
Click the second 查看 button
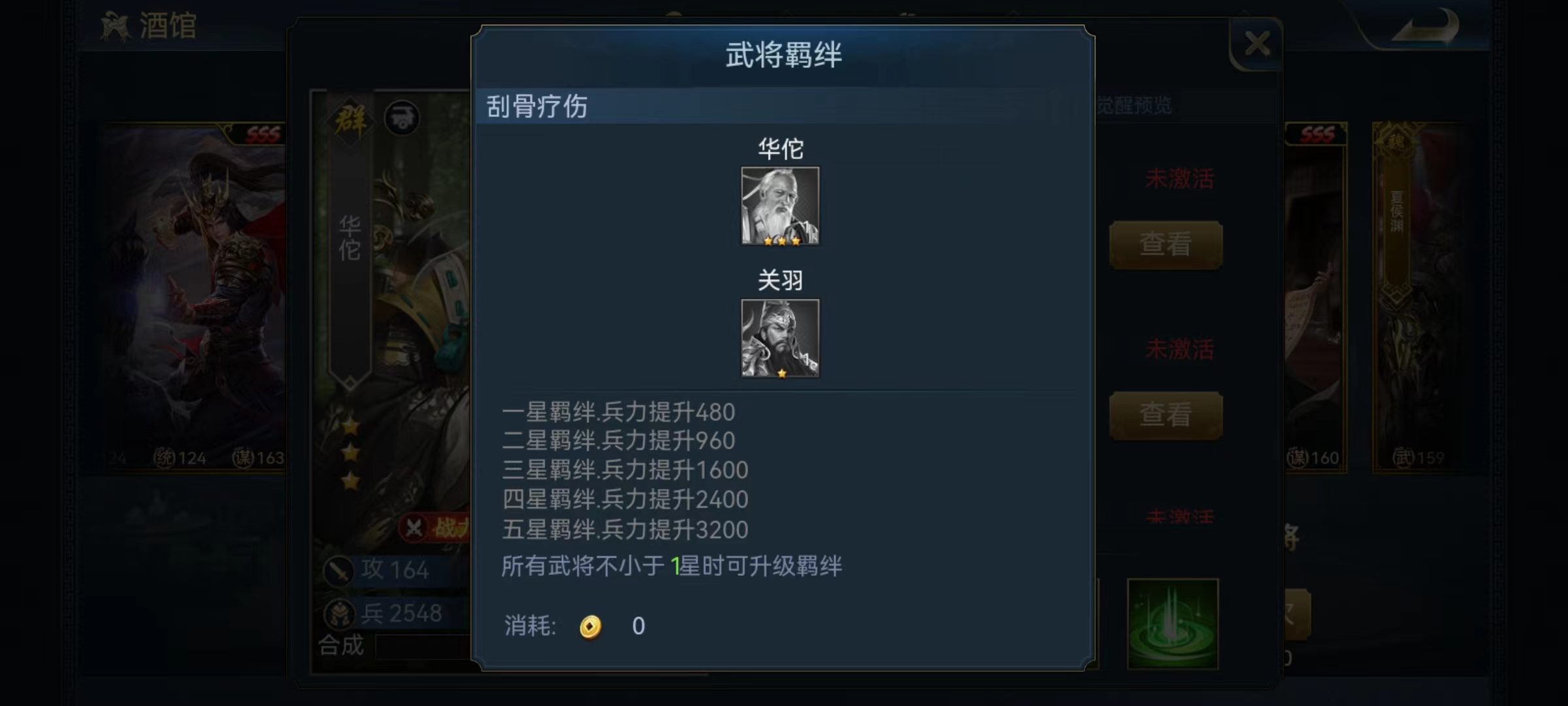1166,415
